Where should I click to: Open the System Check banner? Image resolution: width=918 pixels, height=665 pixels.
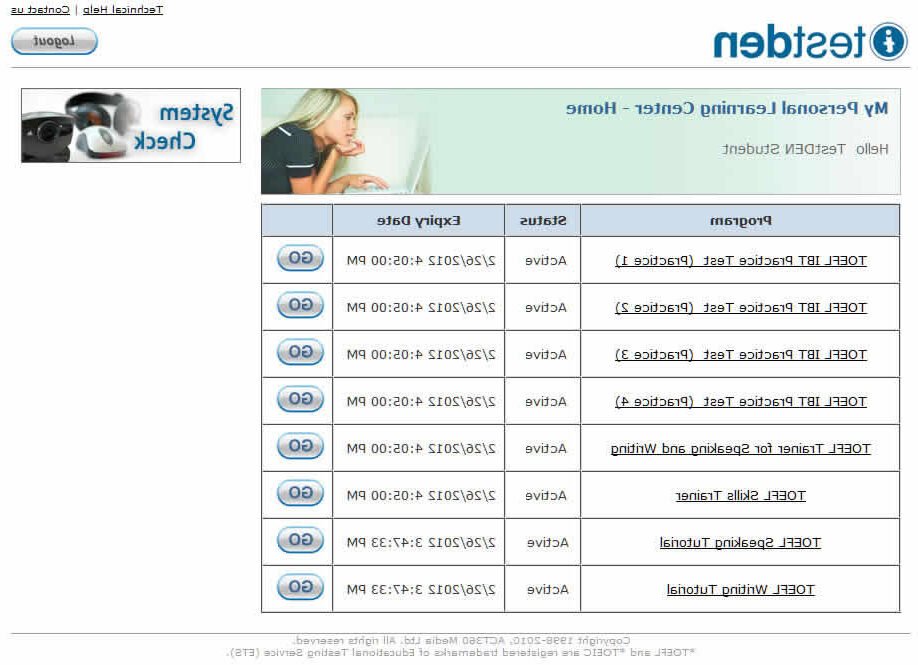131,125
